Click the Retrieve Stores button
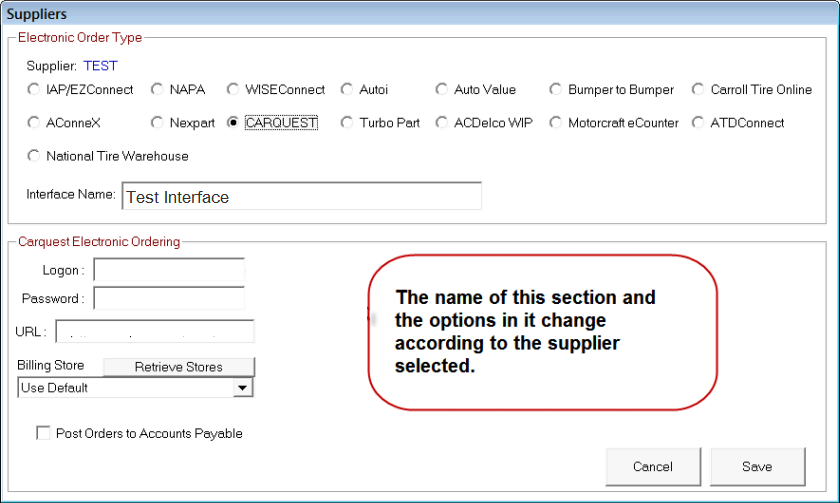 (179, 367)
